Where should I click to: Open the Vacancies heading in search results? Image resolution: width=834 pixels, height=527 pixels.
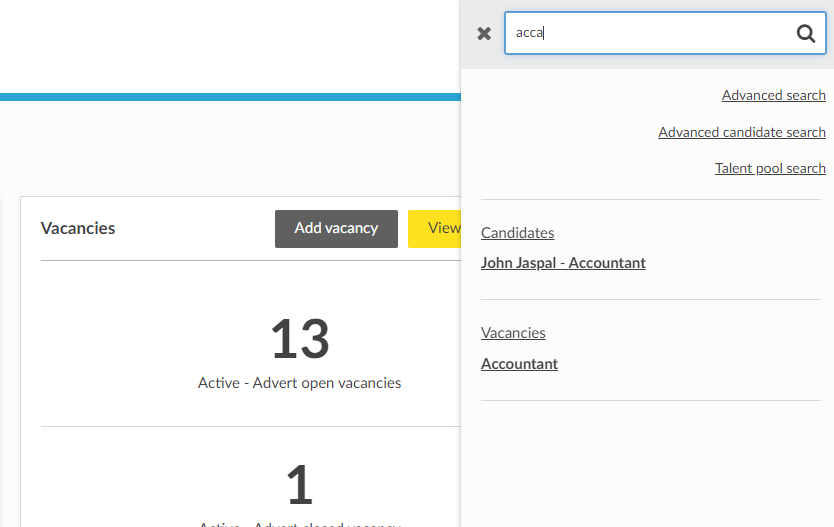click(x=513, y=332)
